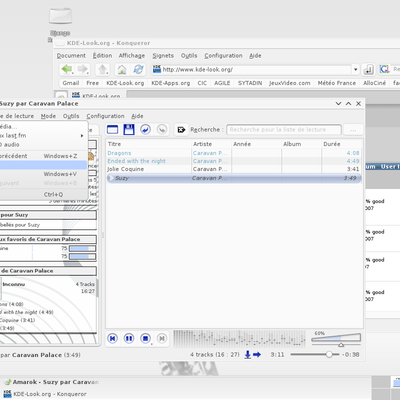Open Konqueror's Aide menu
This screenshot has width=400, height=400.
pos(255,56)
